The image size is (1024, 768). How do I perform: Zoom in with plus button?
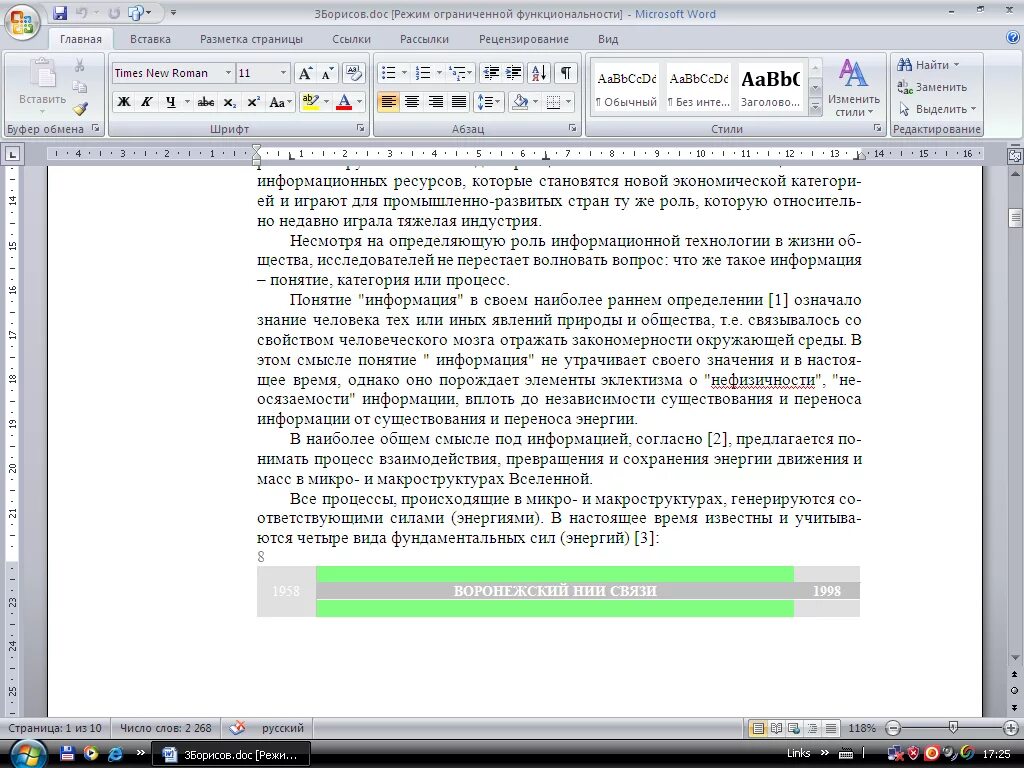click(1011, 728)
